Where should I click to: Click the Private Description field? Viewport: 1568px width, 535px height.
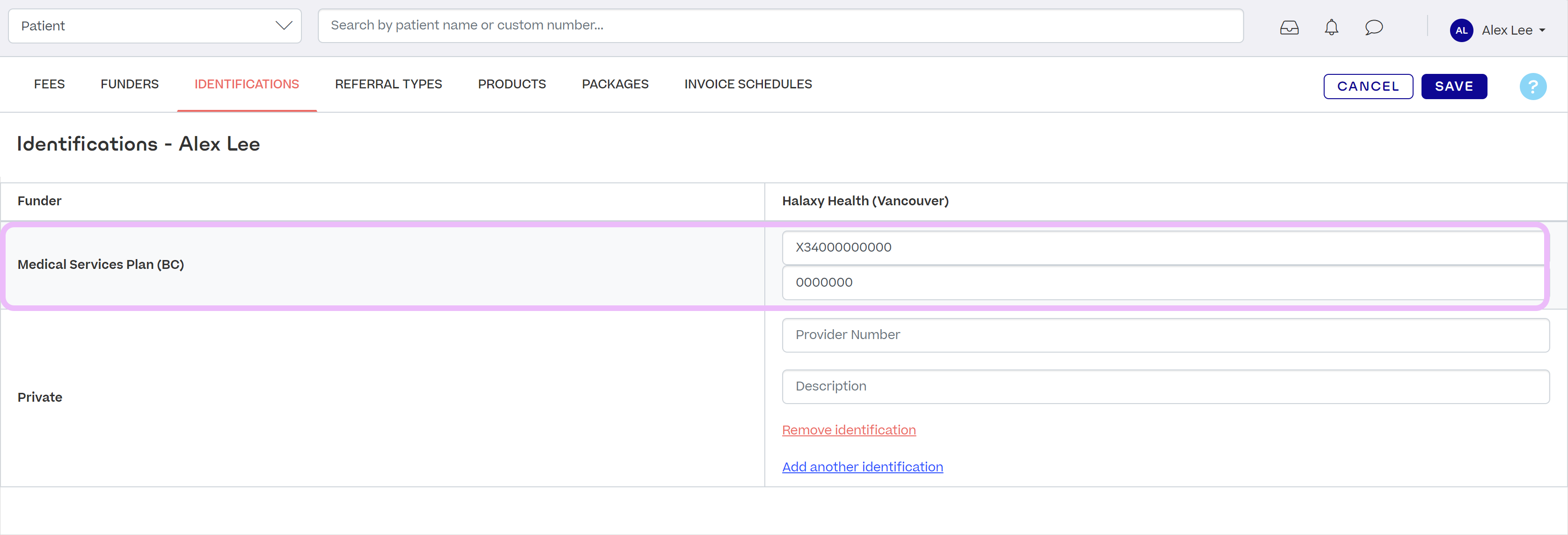coord(1165,387)
